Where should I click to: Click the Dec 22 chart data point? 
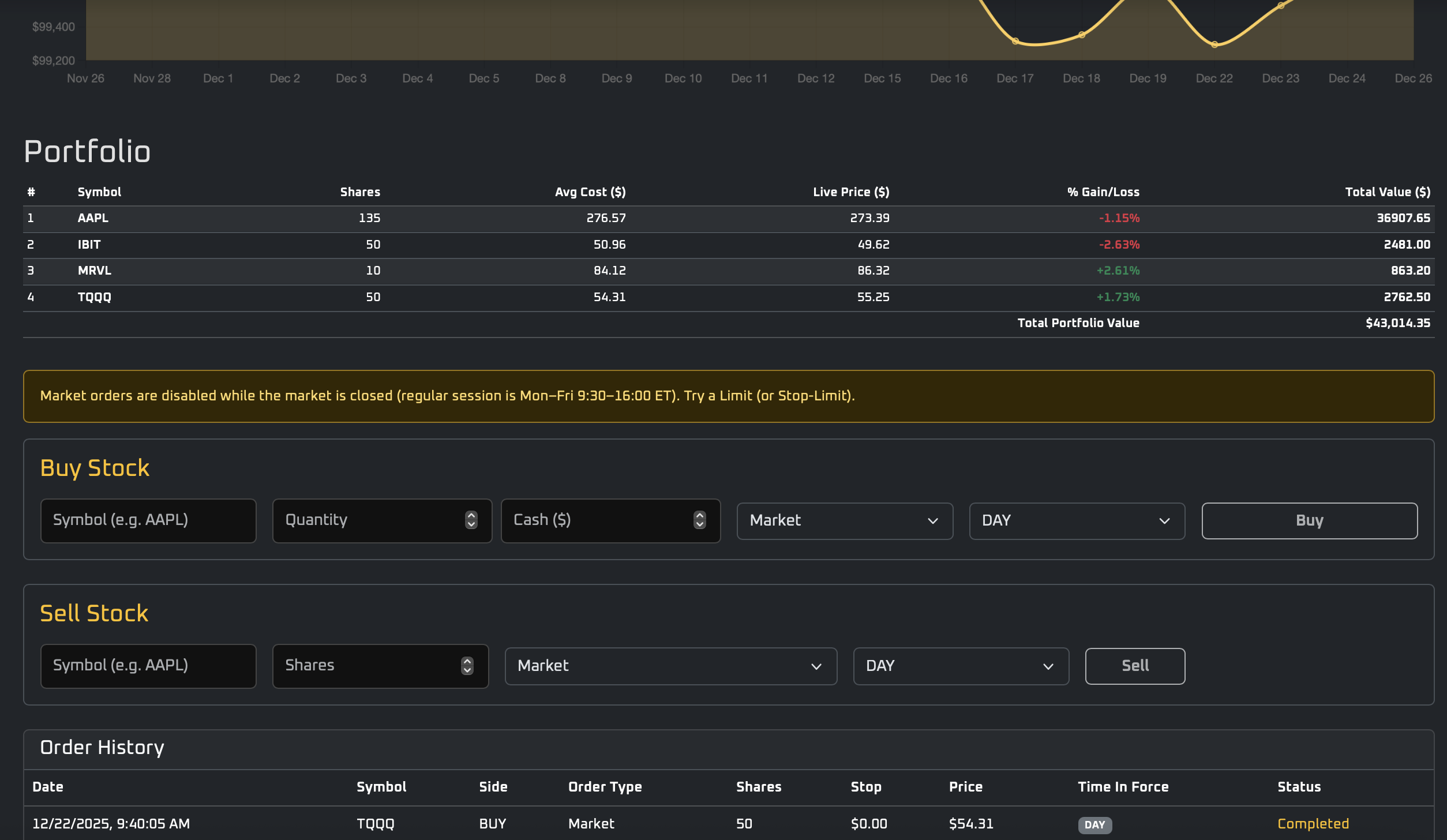(1214, 44)
